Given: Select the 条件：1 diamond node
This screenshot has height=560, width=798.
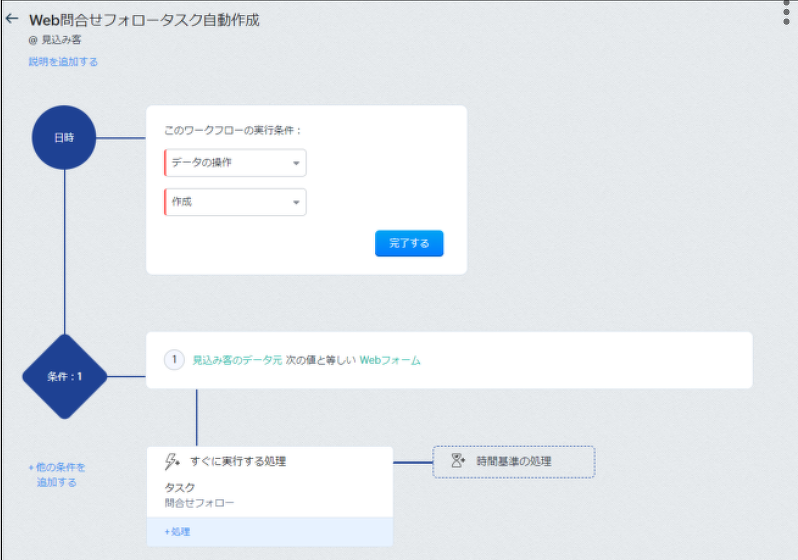Looking at the screenshot, I should (64, 377).
